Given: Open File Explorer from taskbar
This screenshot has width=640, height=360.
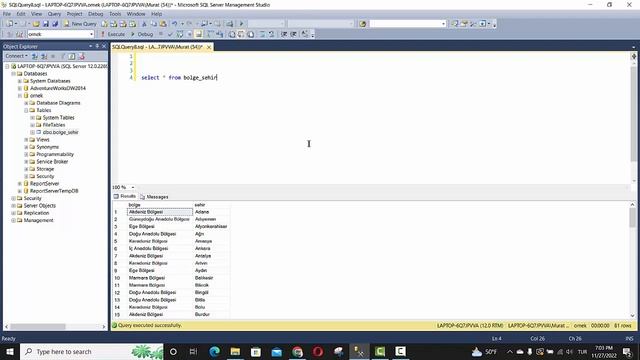Looking at the screenshot, I should [x=235, y=351].
